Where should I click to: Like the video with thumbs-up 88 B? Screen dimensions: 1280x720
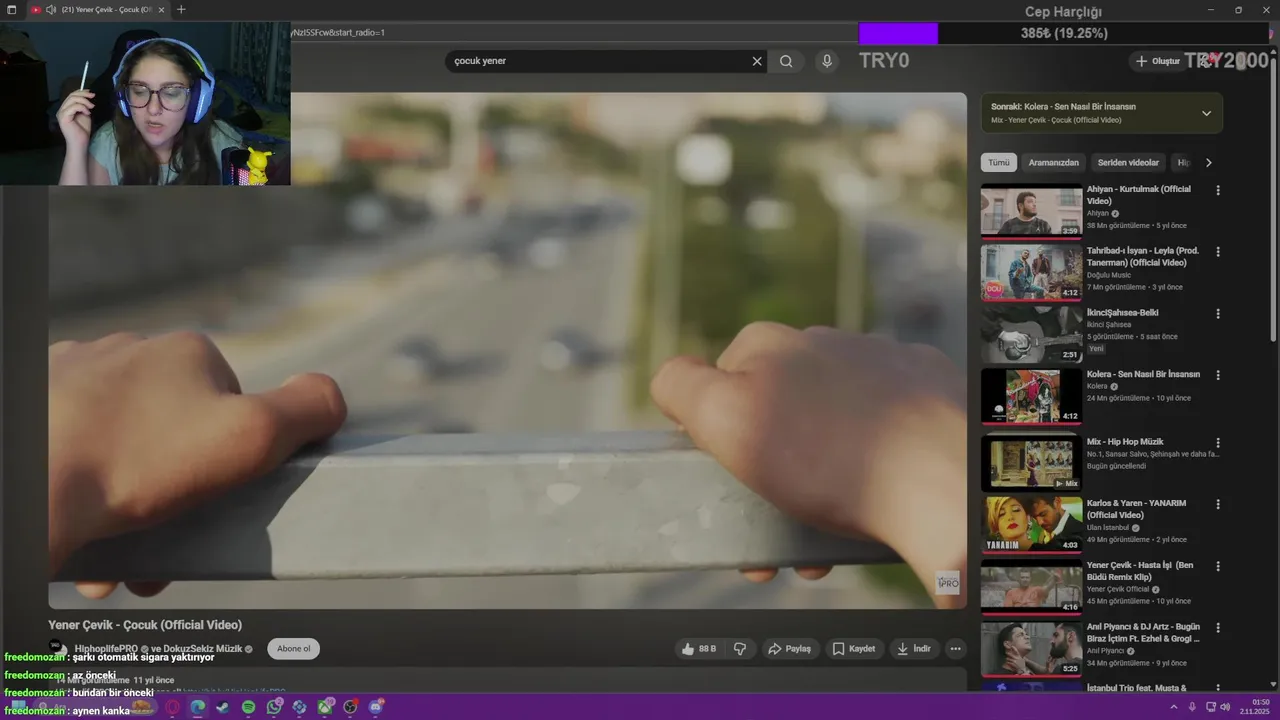pyautogui.click(x=699, y=649)
